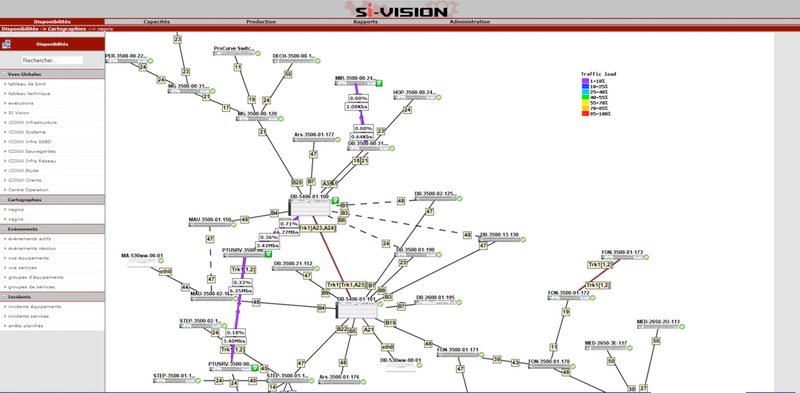
Task: Collapse the Vues Globales section header
Action: pos(53,75)
